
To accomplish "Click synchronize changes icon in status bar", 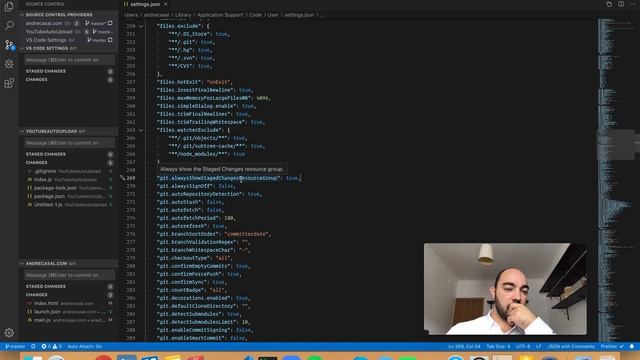I will 33,347.
